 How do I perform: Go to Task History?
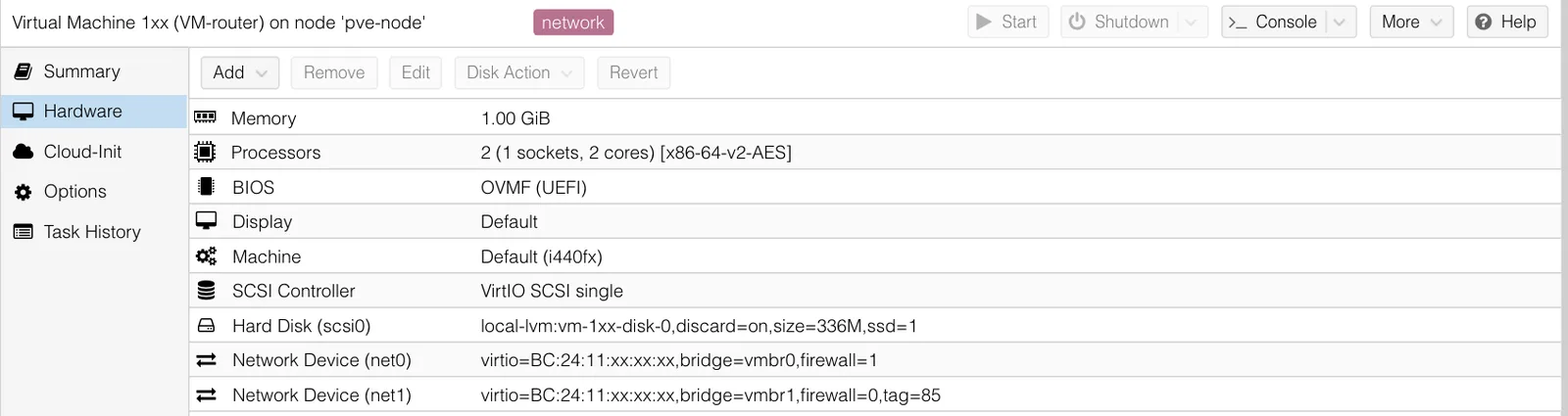[94, 232]
